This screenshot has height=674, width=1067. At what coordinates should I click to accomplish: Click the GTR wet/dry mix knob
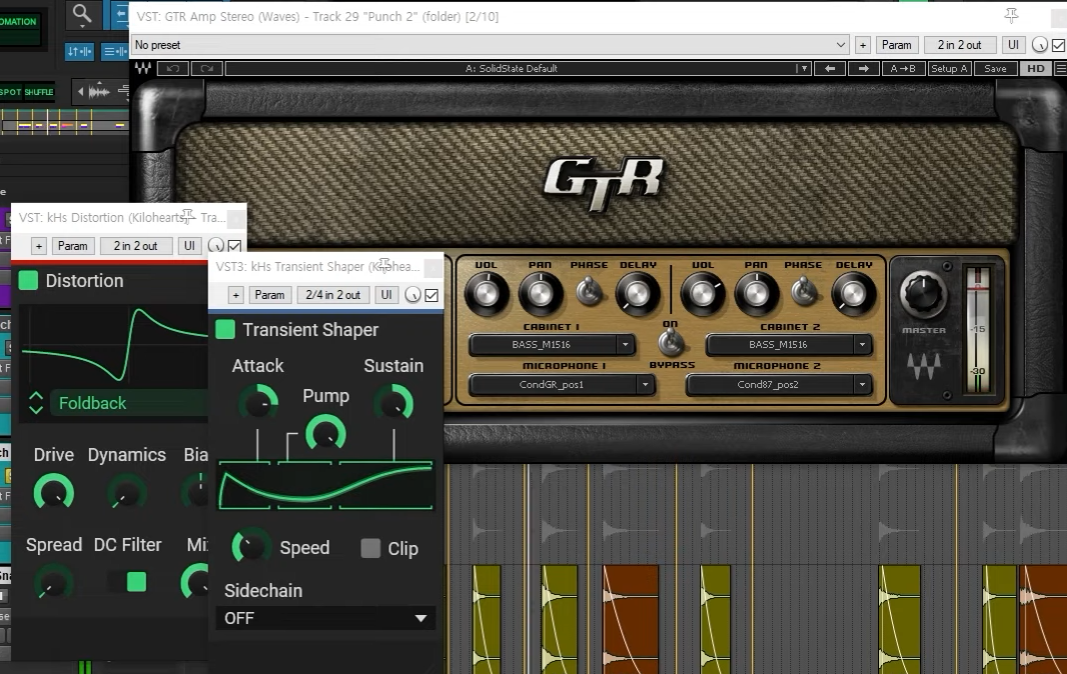point(1039,45)
